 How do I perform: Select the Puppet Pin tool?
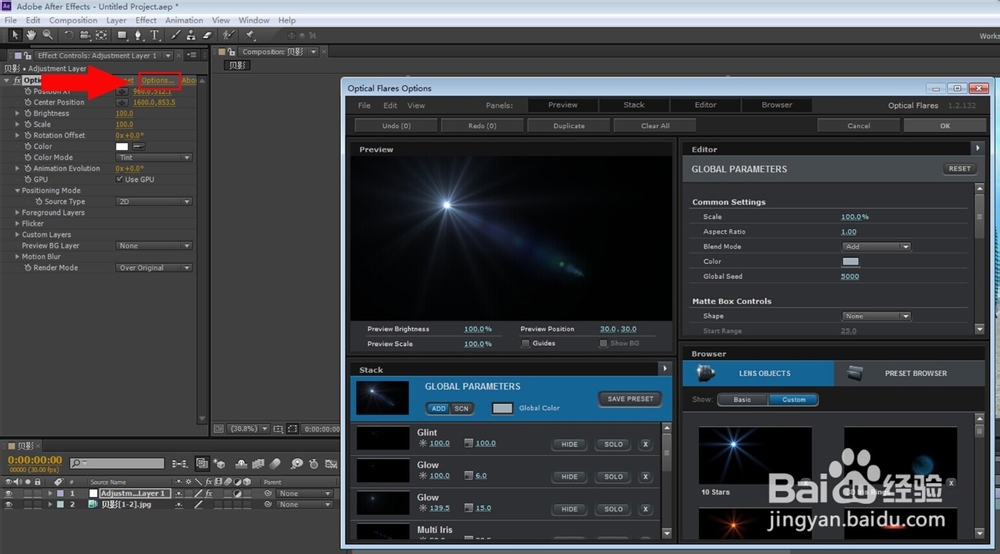(249, 35)
